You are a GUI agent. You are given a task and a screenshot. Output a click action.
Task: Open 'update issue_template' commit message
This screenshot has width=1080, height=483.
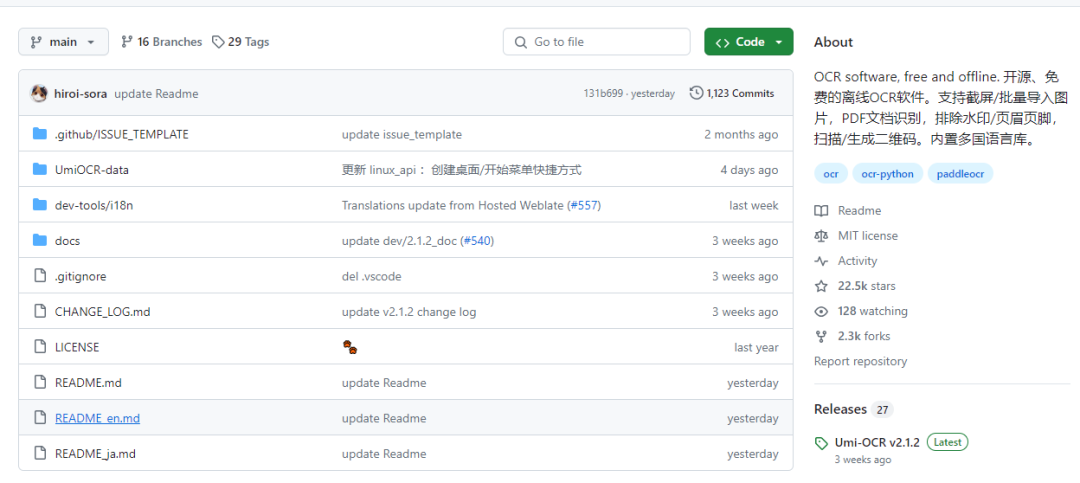tap(402, 134)
